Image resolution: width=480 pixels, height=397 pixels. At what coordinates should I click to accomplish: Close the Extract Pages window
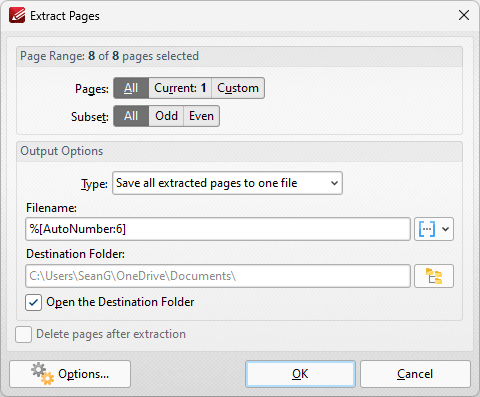tap(464, 15)
